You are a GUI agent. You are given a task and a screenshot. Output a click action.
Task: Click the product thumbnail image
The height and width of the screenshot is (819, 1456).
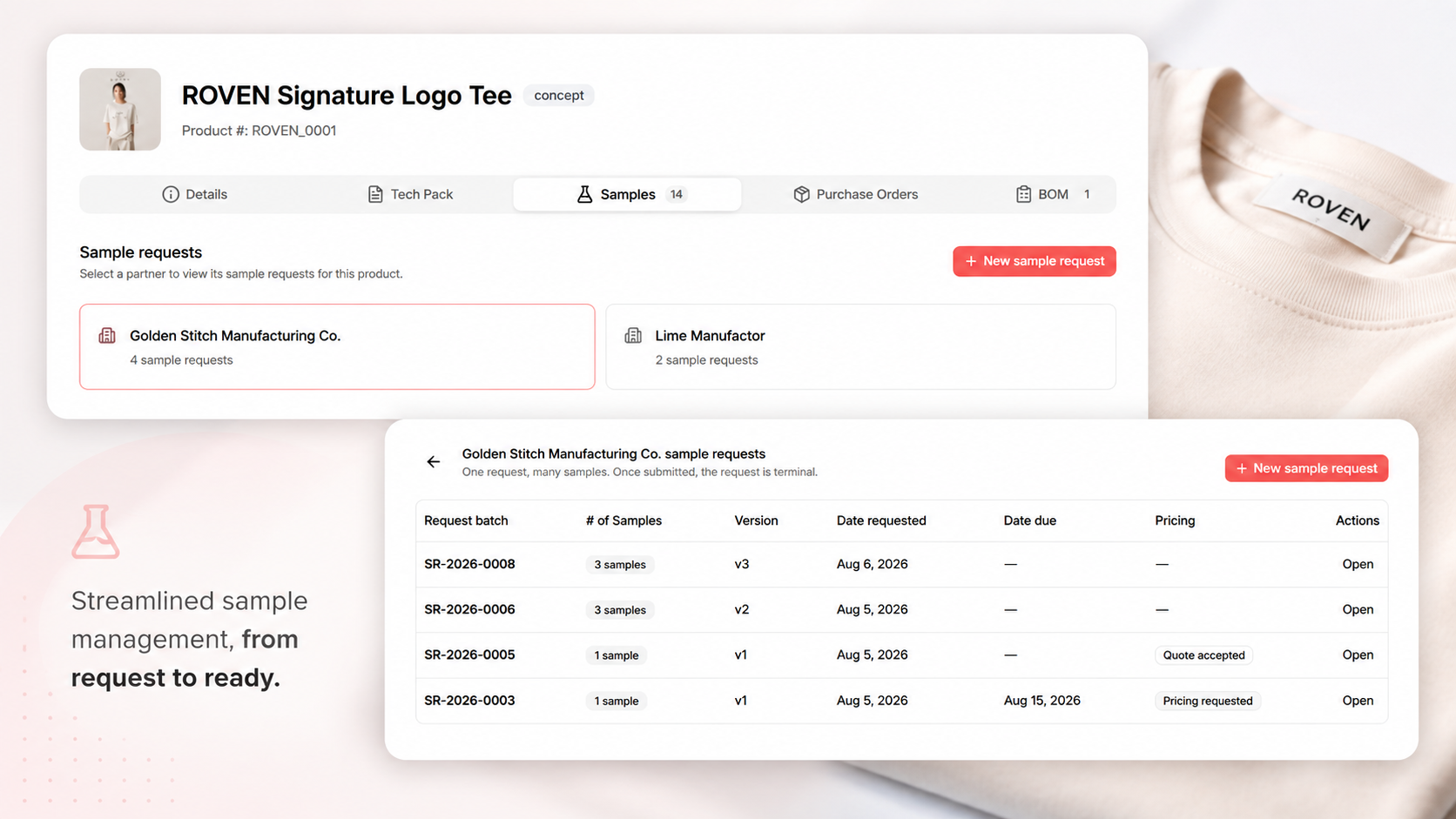(x=120, y=110)
